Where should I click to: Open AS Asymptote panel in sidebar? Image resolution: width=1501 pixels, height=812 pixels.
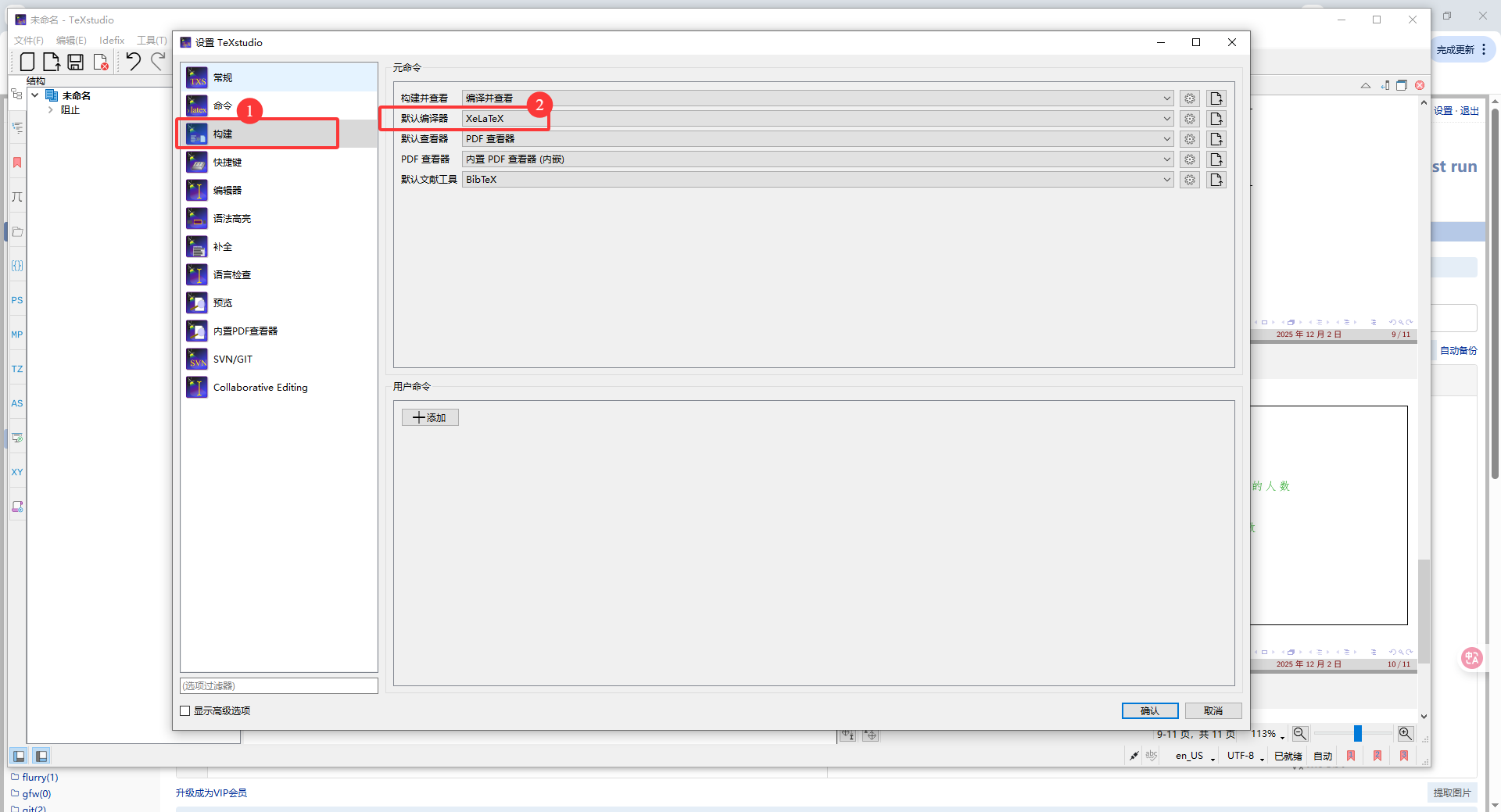point(17,403)
